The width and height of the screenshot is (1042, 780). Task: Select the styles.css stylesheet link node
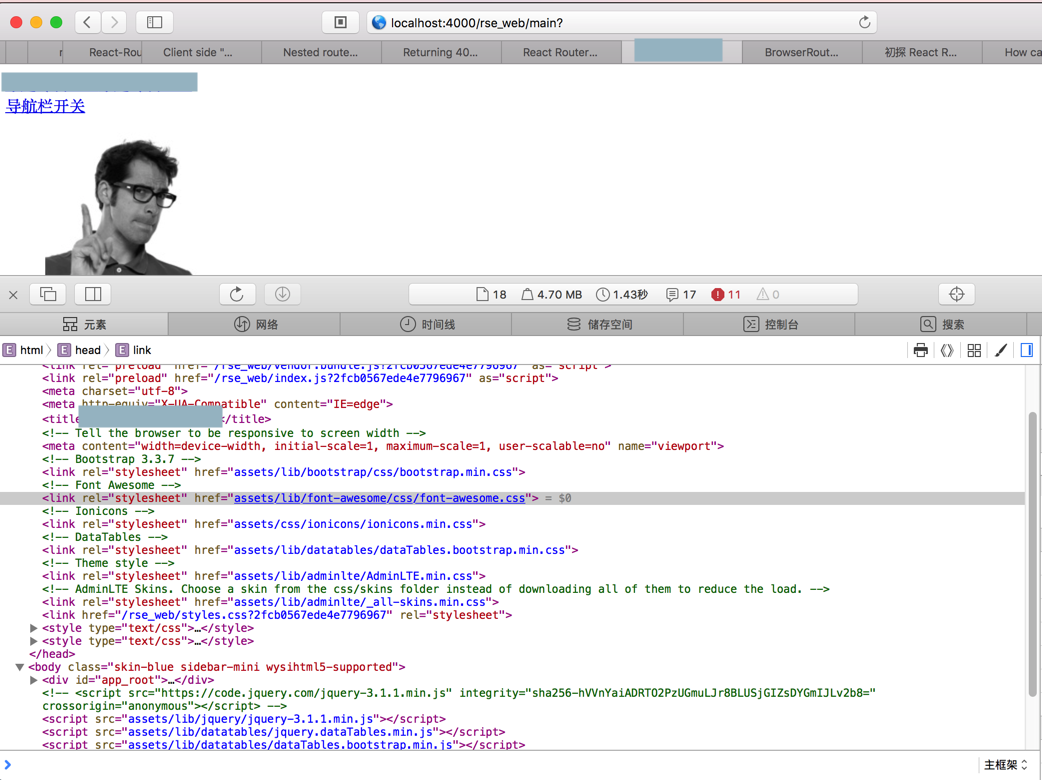(x=277, y=615)
